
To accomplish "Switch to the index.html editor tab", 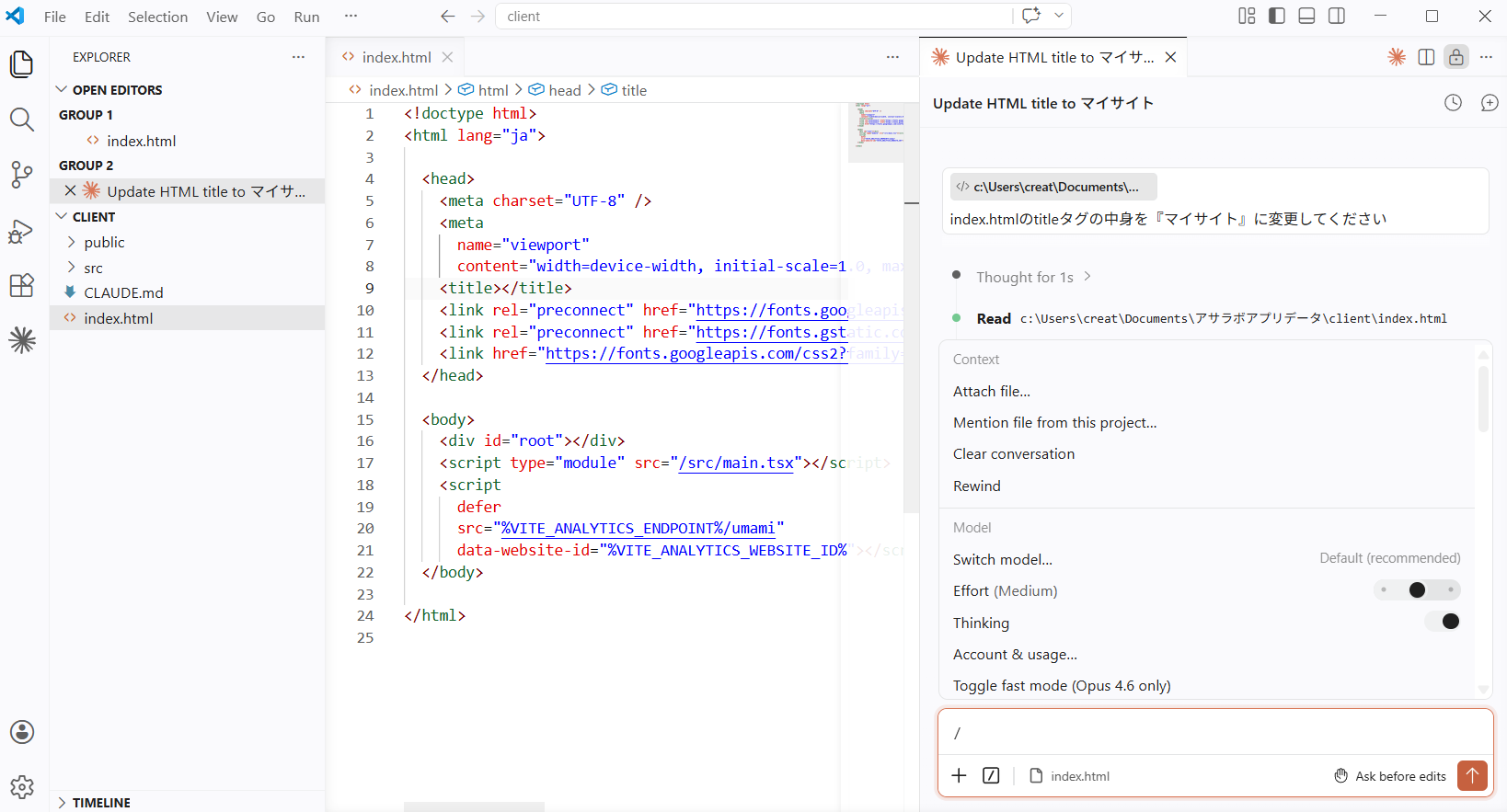I will (396, 57).
